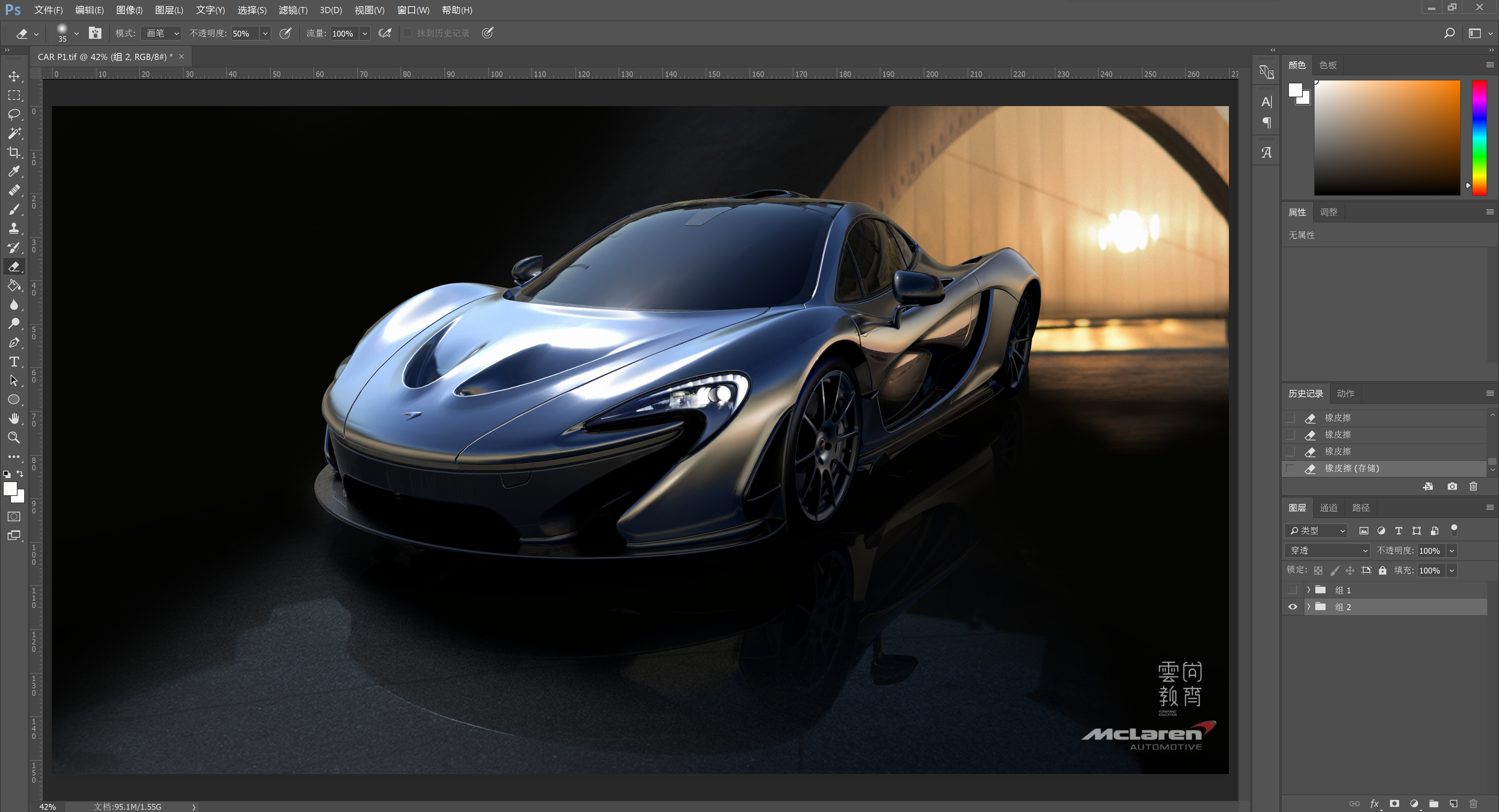Toggle lock transparent pixels in Layers panel
This screenshot has width=1499, height=812.
point(1319,570)
